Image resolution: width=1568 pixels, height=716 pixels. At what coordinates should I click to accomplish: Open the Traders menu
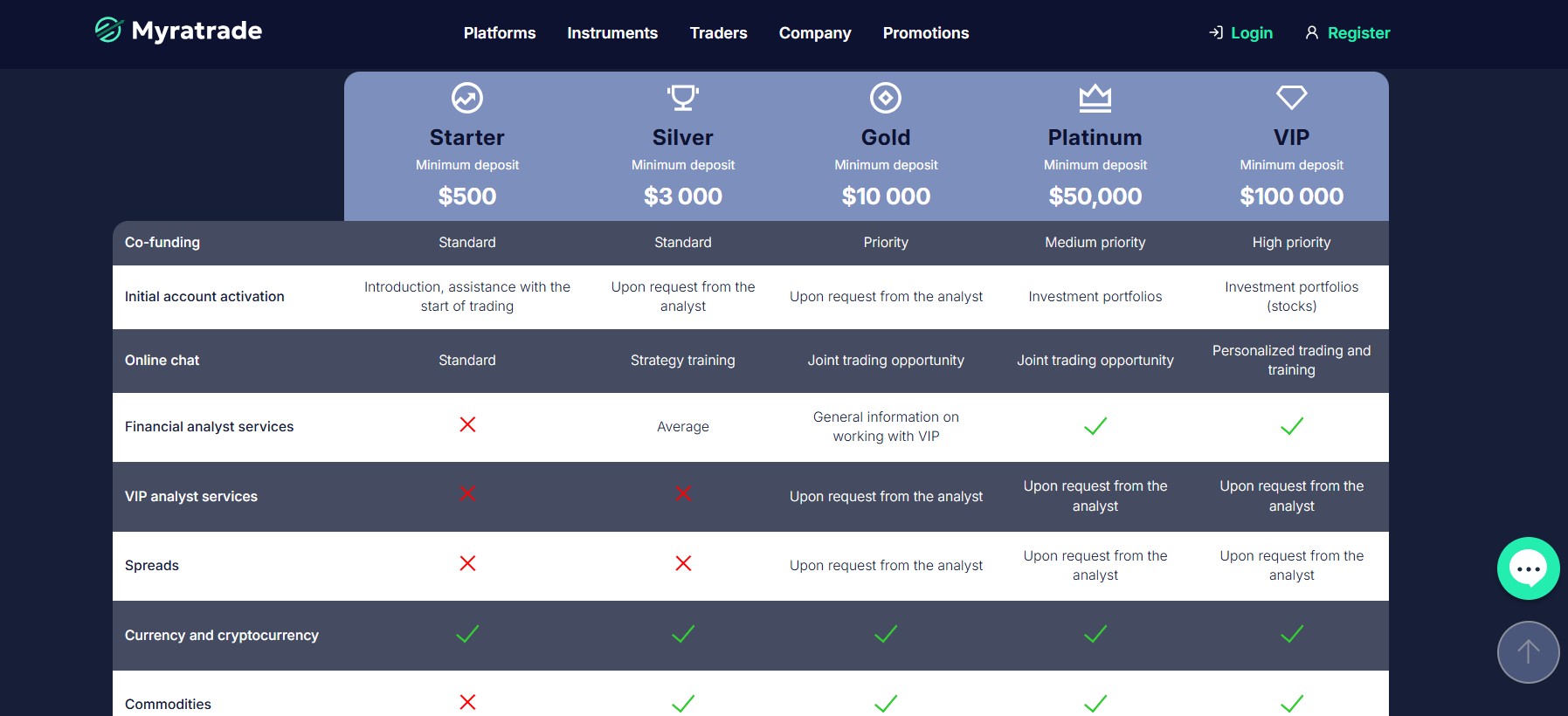point(718,33)
